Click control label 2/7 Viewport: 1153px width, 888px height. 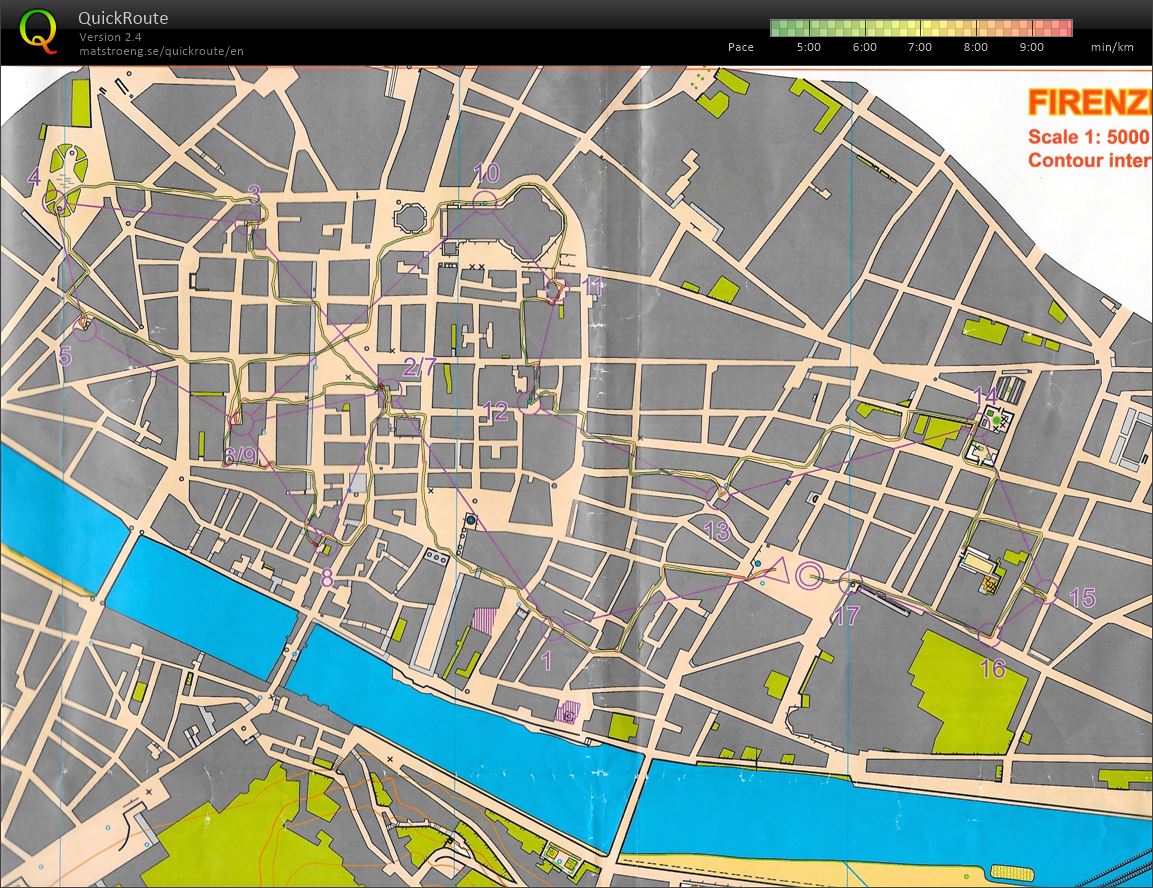pyautogui.click(x=420, y=366)
